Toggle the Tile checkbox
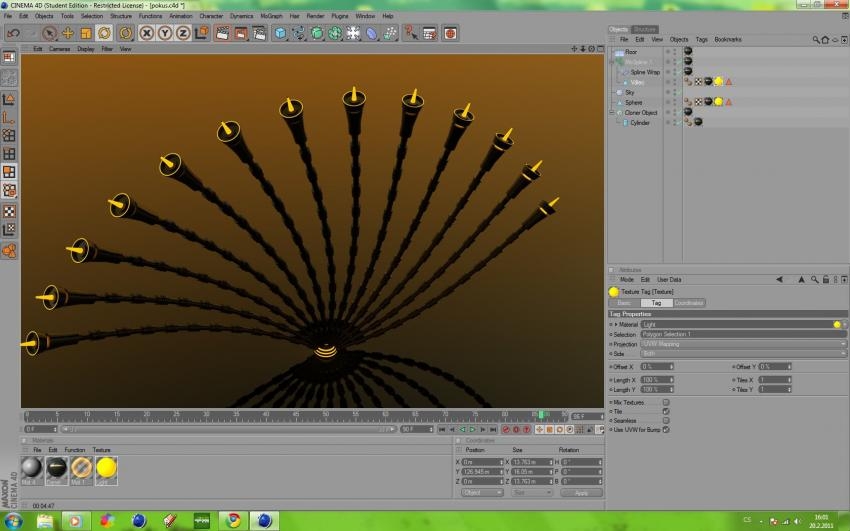This screenshot has width=850, height=531. [666, 412]
